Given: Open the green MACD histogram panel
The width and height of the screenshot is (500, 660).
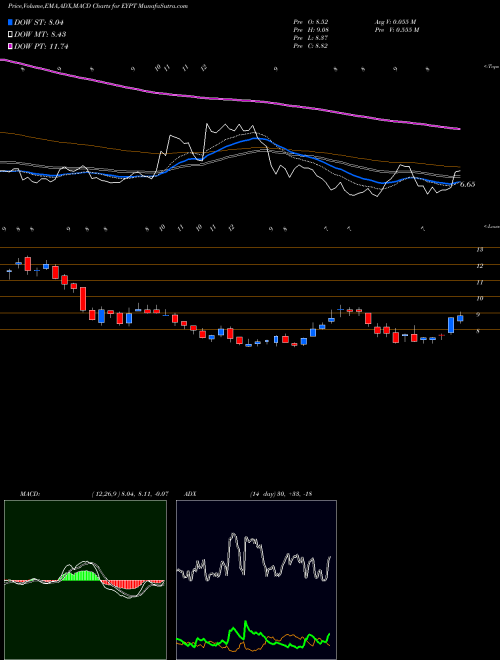Looking at the screenshot, I should pyautogui.click(x=85, y=580).
